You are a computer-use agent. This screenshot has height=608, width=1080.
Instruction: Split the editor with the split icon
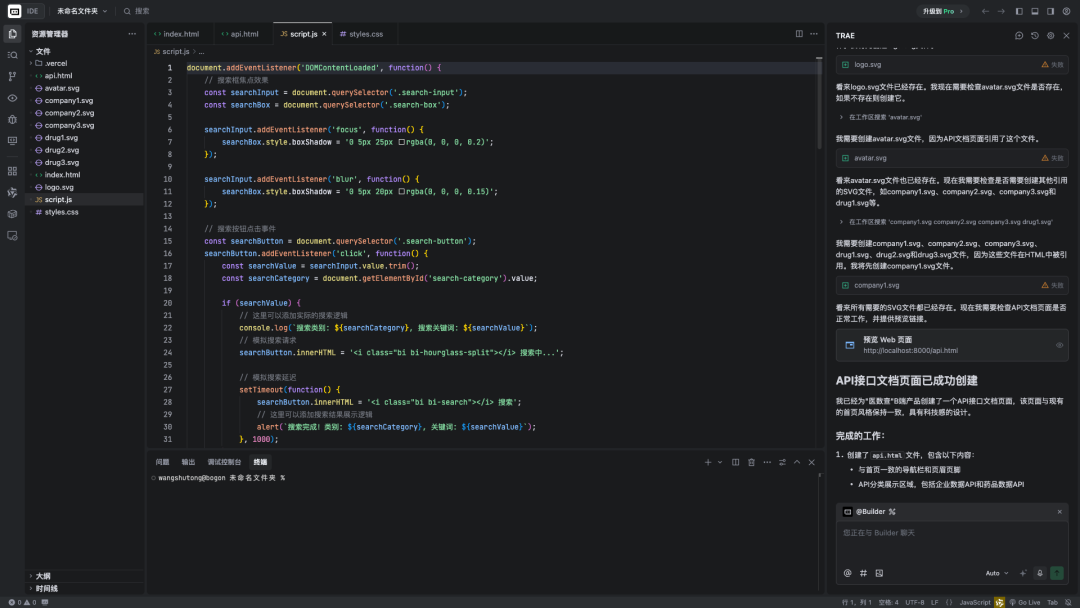pyautogui.click(x=799, y=34)
